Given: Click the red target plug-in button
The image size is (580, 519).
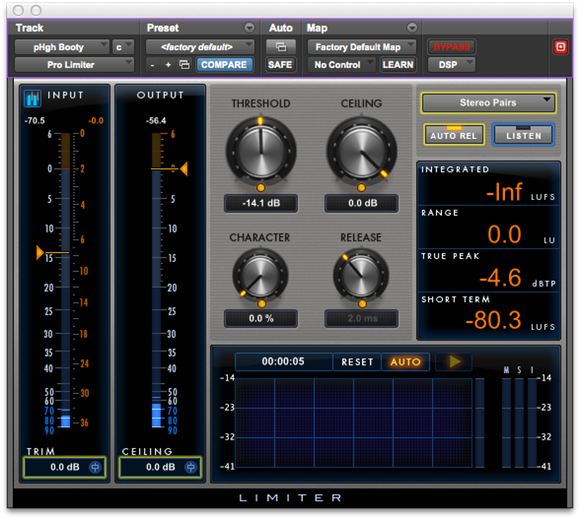Looking at the screenshot, I should (x=560, y=47).
